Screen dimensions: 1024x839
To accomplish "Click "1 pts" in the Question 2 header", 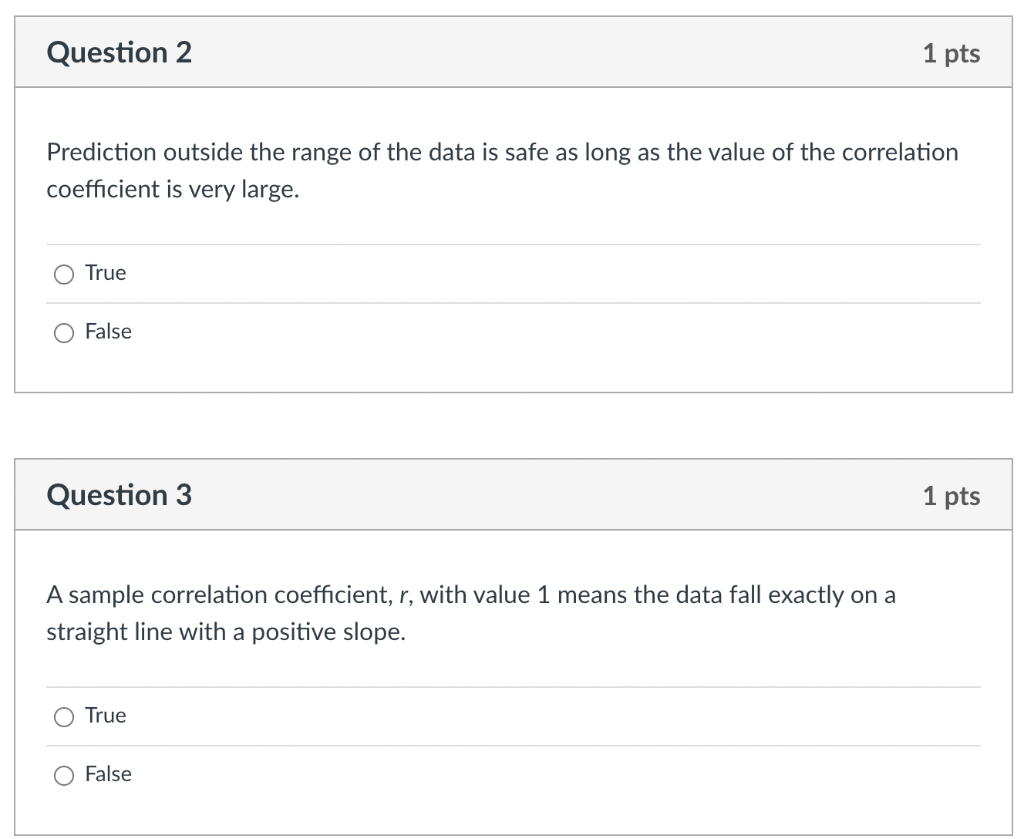I will click(951, 54).
